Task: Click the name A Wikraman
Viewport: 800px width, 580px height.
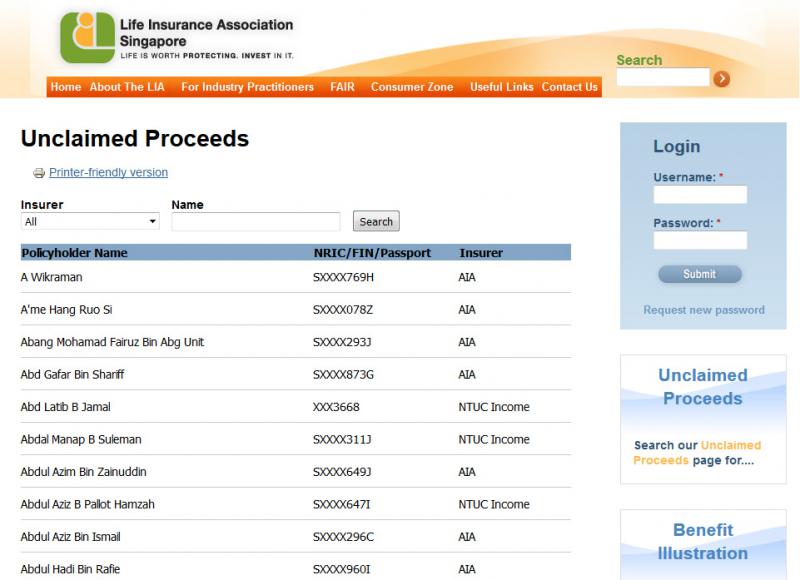Action: 52,277
